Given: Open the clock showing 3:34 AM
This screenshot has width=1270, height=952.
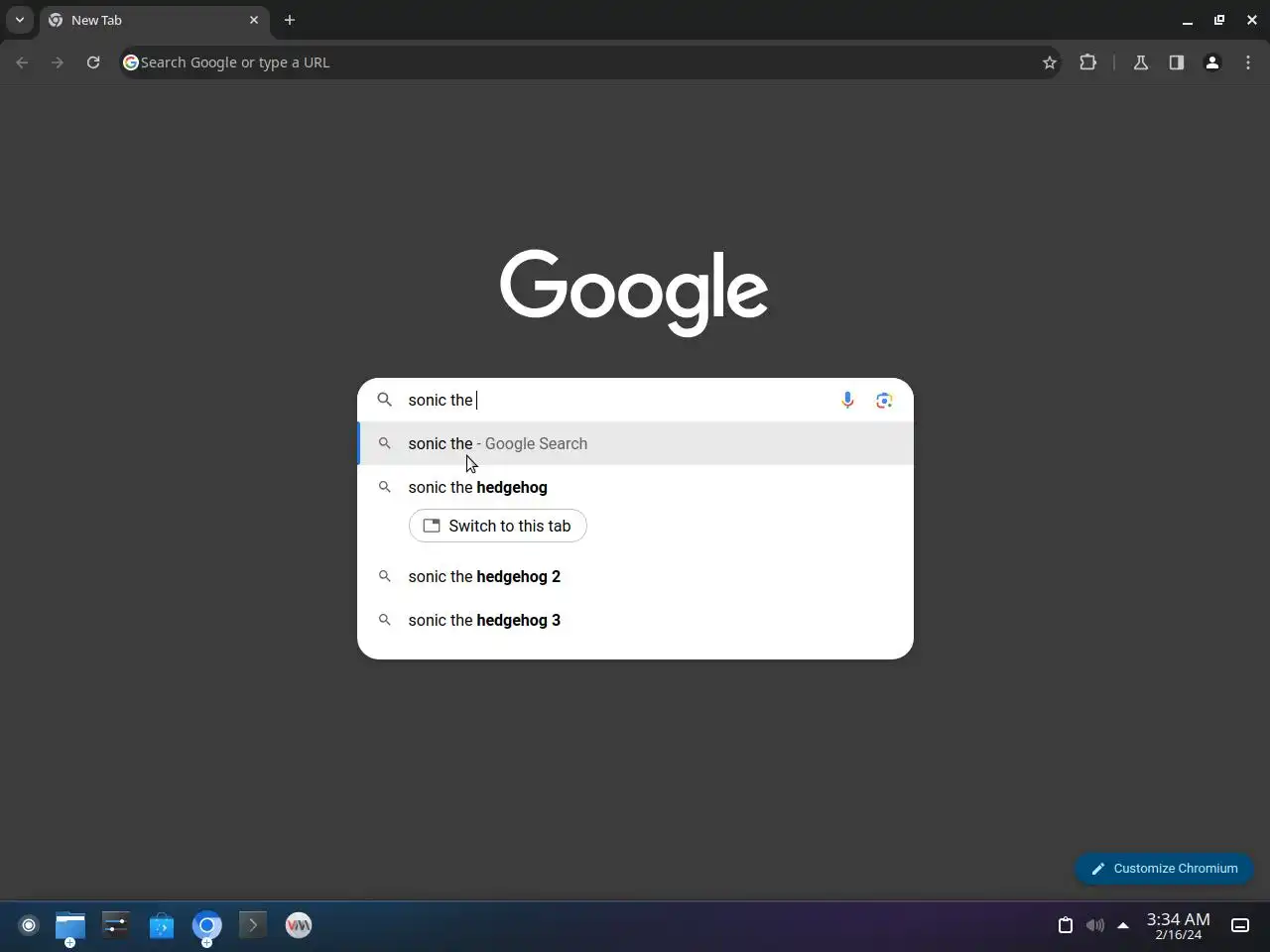Looking at the screenshot, I should tap(1178, 925).
